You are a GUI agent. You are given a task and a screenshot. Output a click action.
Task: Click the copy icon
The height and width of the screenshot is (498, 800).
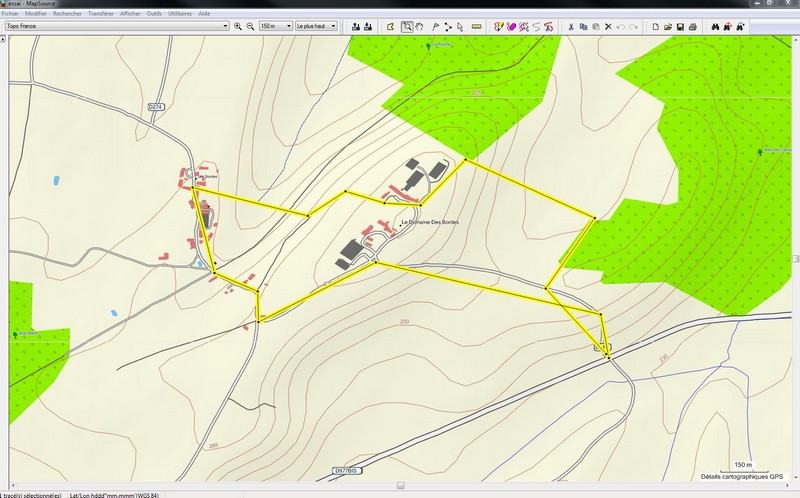584,26
